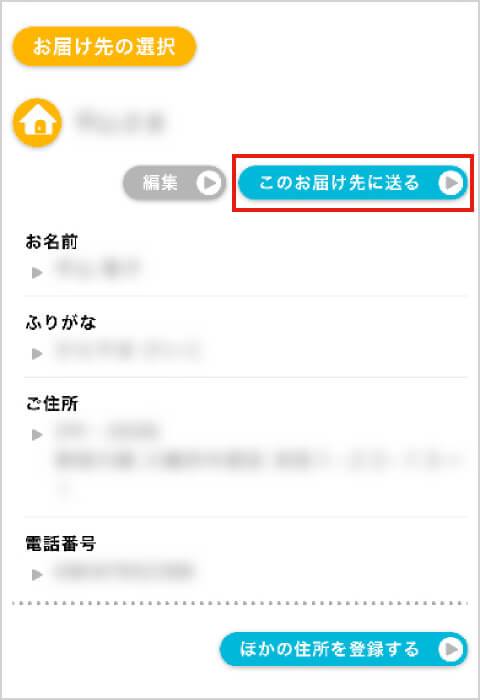Click the blurred phone number value
This screenshot has height=700, width=480.
click(124, 571)
